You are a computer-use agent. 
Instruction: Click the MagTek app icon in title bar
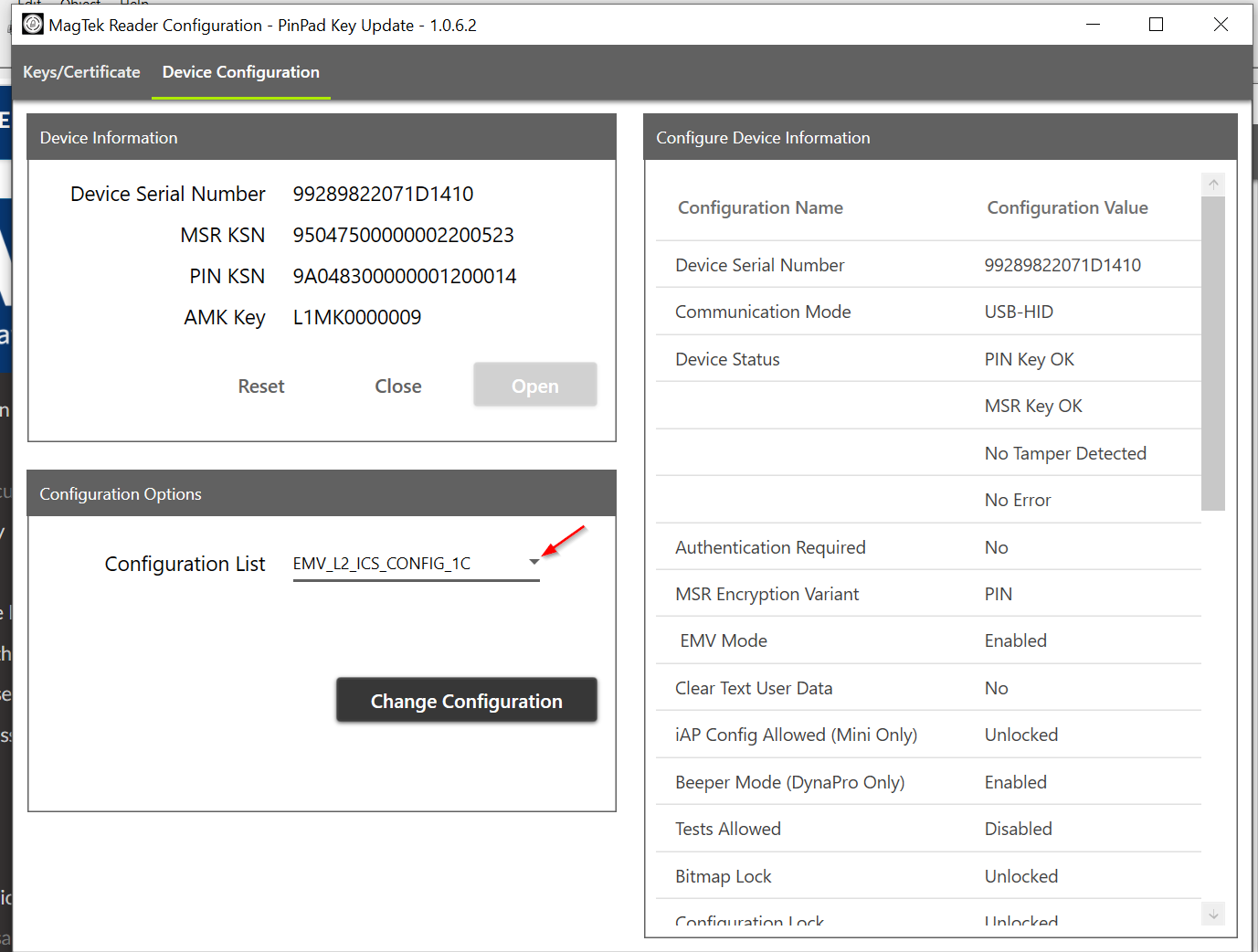coord(33,25)
